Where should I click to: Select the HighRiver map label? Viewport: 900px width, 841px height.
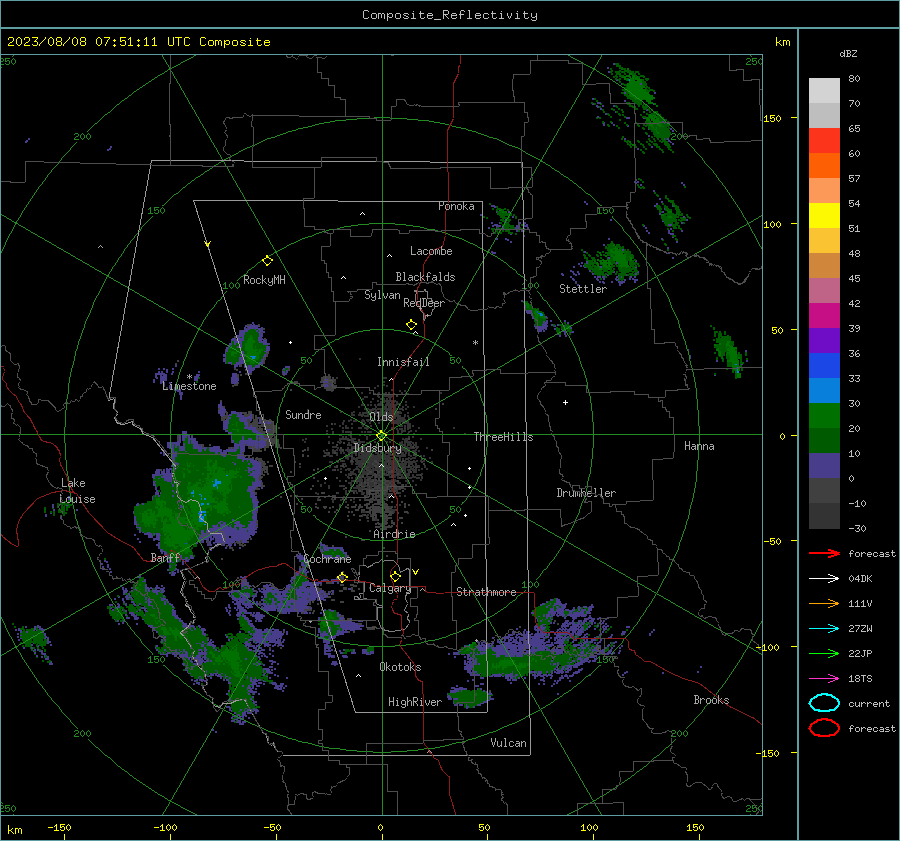click(415, 702)
